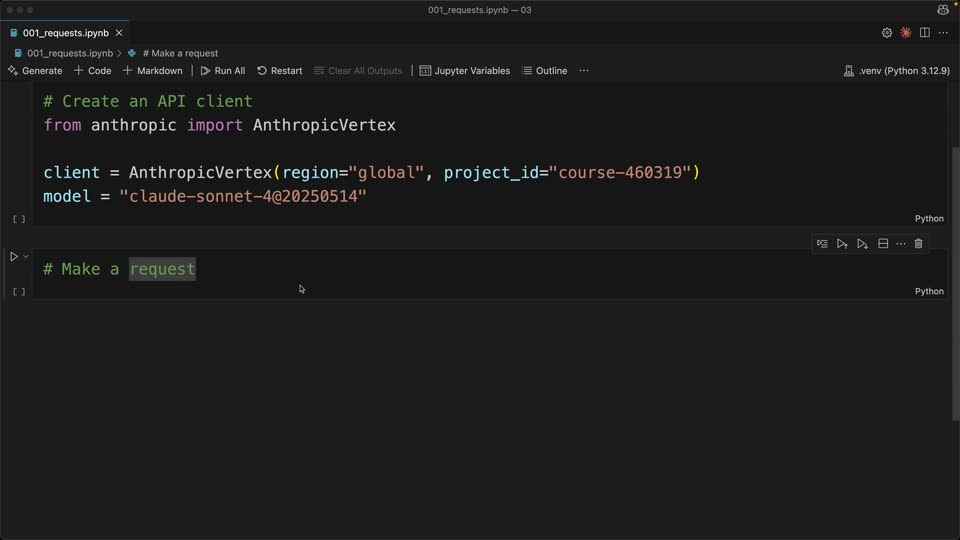Click the "global" region string
This screenshot has height=540, width=960.
tap(386, 173)
